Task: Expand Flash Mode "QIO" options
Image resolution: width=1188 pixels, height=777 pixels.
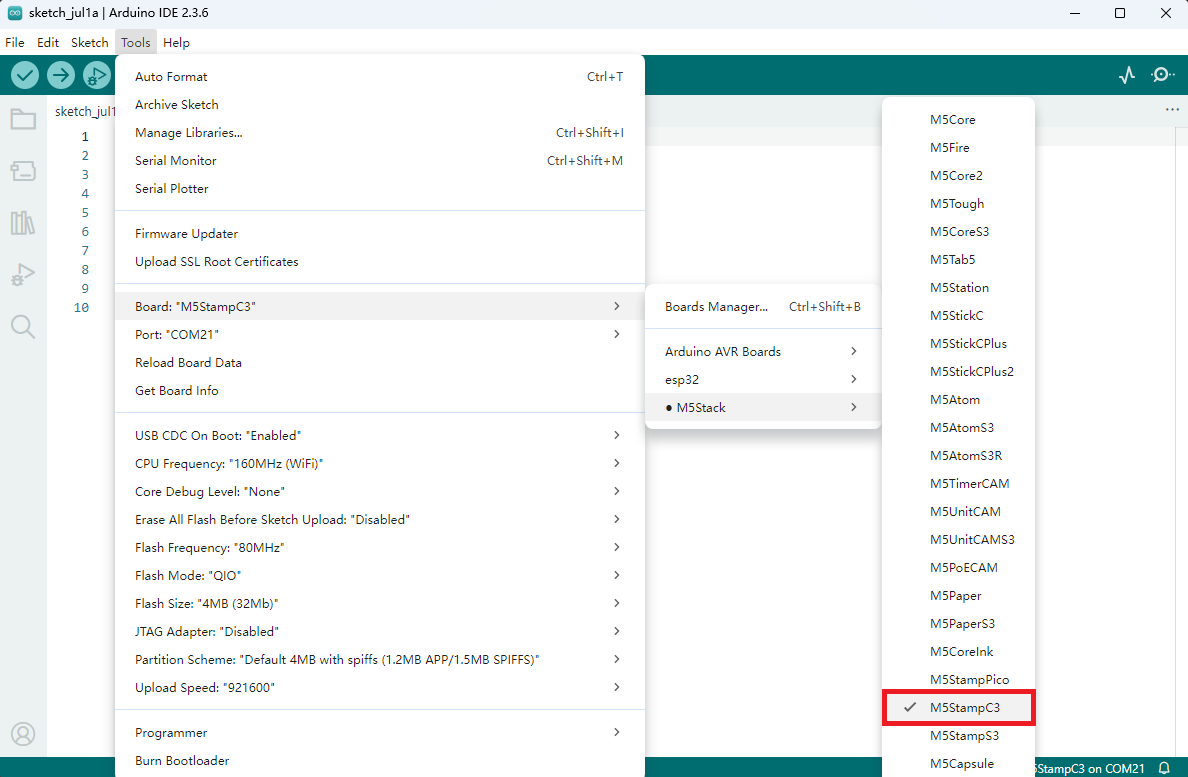Action: pos(380,576)
